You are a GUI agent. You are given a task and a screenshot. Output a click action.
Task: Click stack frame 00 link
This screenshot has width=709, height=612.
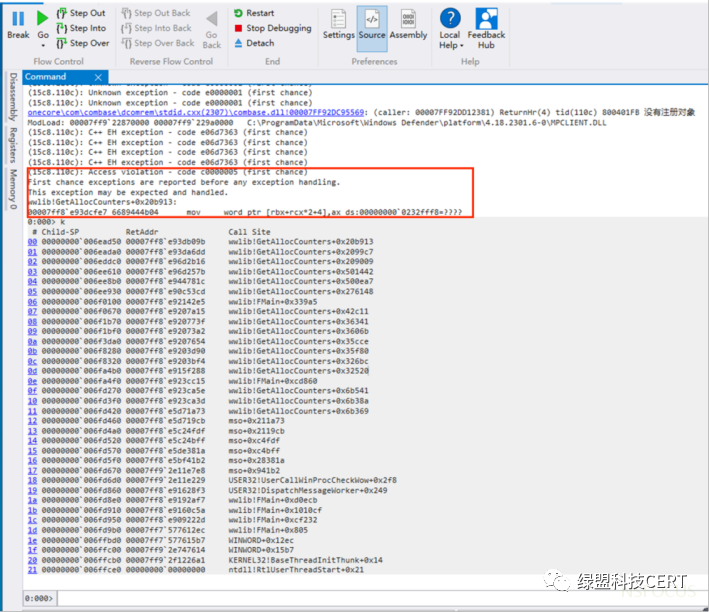tap(32, 242)
